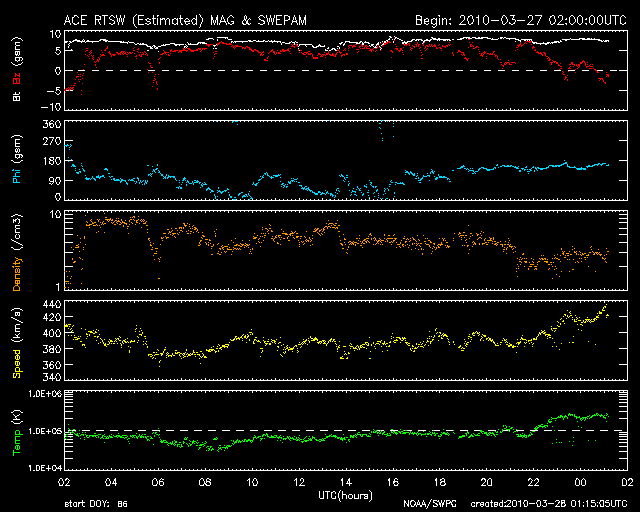
Task: Click the '380' speed axis value
Action: click(x=52, y=349)
